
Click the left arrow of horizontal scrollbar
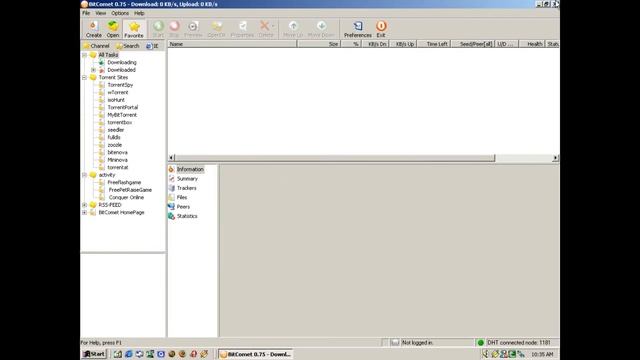click(171, 158)
